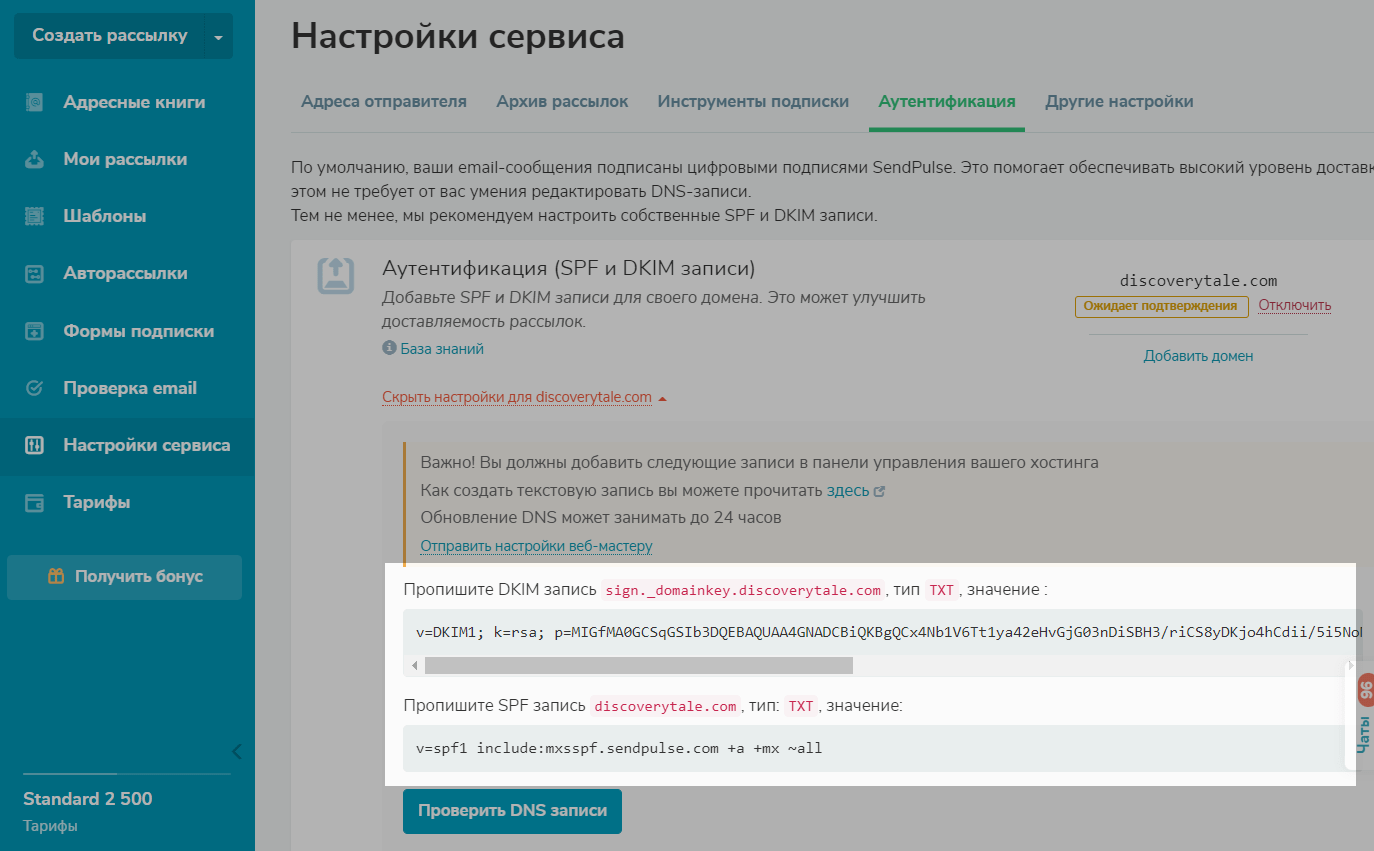Click the Авторассылки sidebar icon
The image size is (1374, 851).
pos(35,273)
